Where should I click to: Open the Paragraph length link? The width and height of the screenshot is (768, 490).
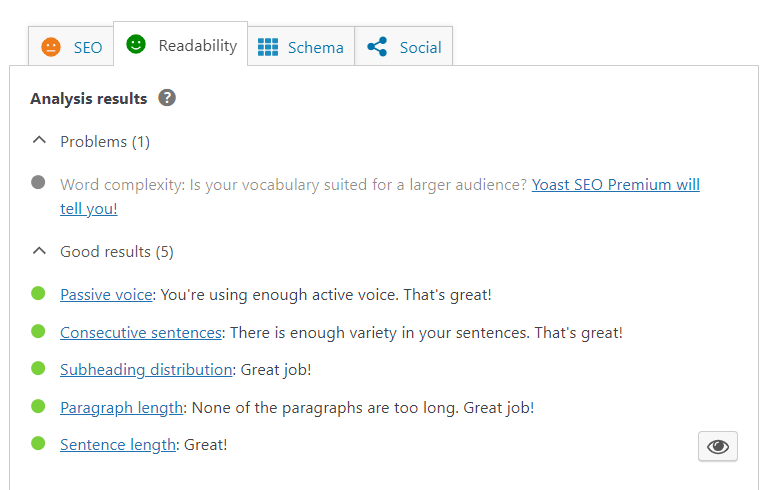[121, 408]
